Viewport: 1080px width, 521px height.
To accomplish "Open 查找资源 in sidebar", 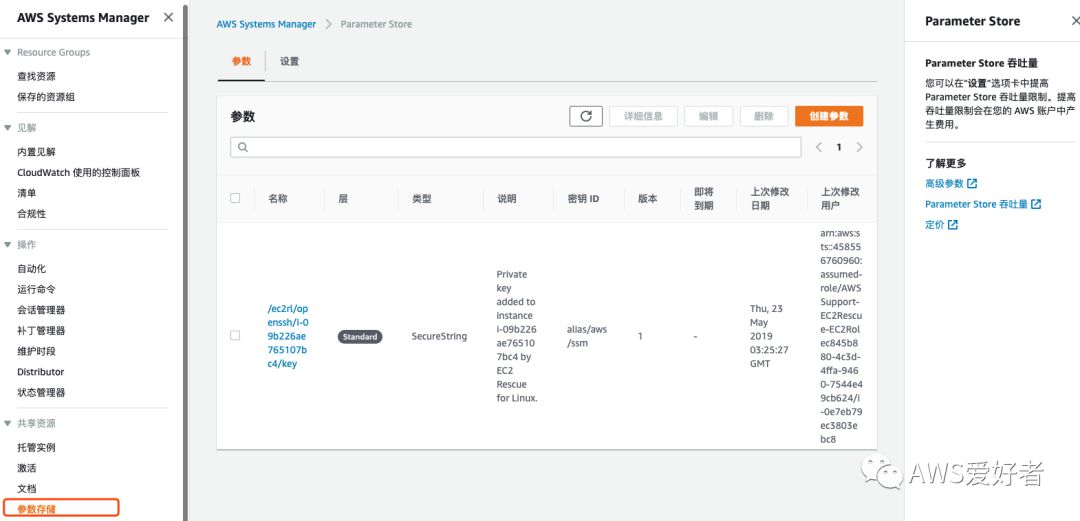I will (x=37, y=76).
